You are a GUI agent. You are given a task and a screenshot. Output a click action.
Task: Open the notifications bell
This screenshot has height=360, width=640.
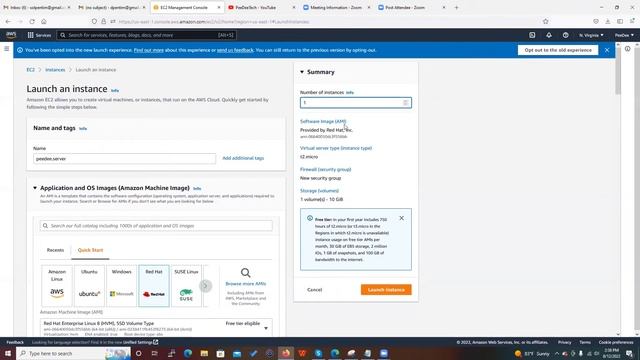click(x=549, y=35)
